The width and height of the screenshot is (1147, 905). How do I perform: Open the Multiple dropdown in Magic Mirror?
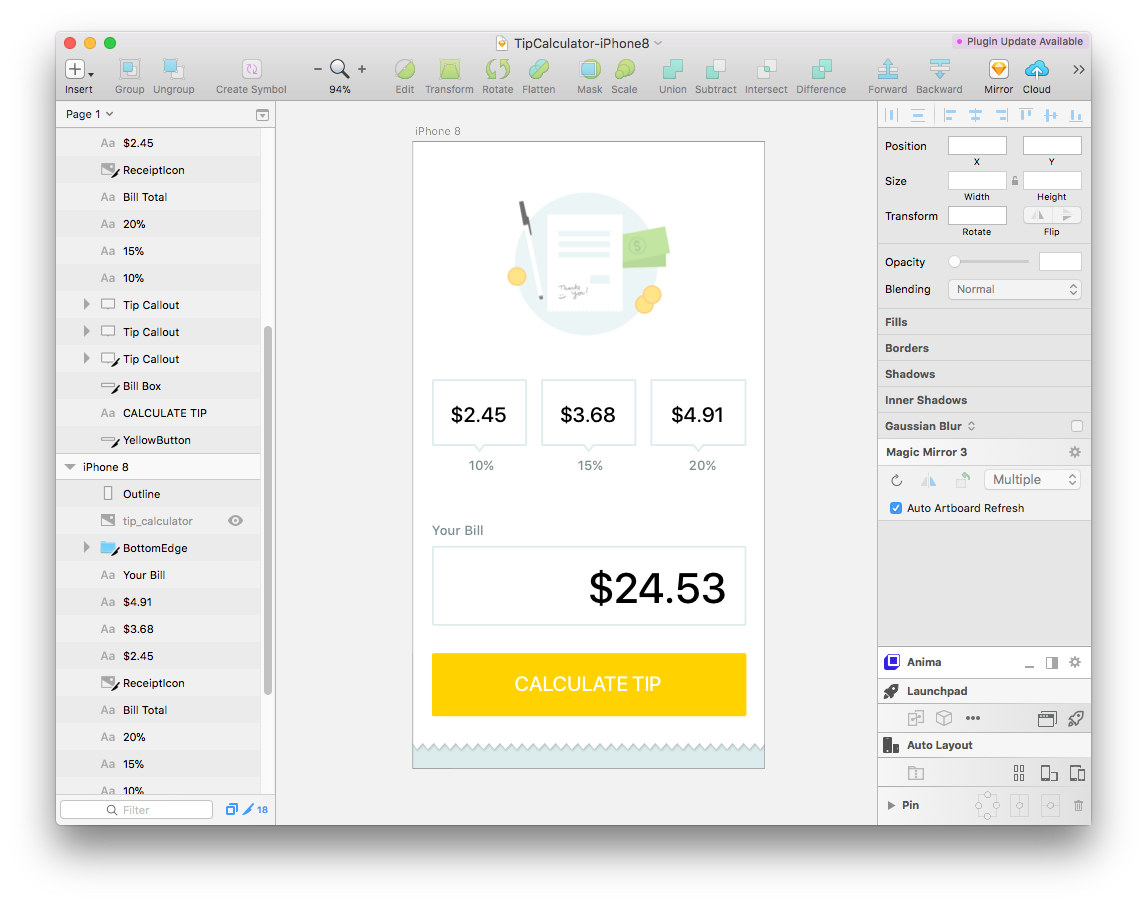coord(1032,479)
